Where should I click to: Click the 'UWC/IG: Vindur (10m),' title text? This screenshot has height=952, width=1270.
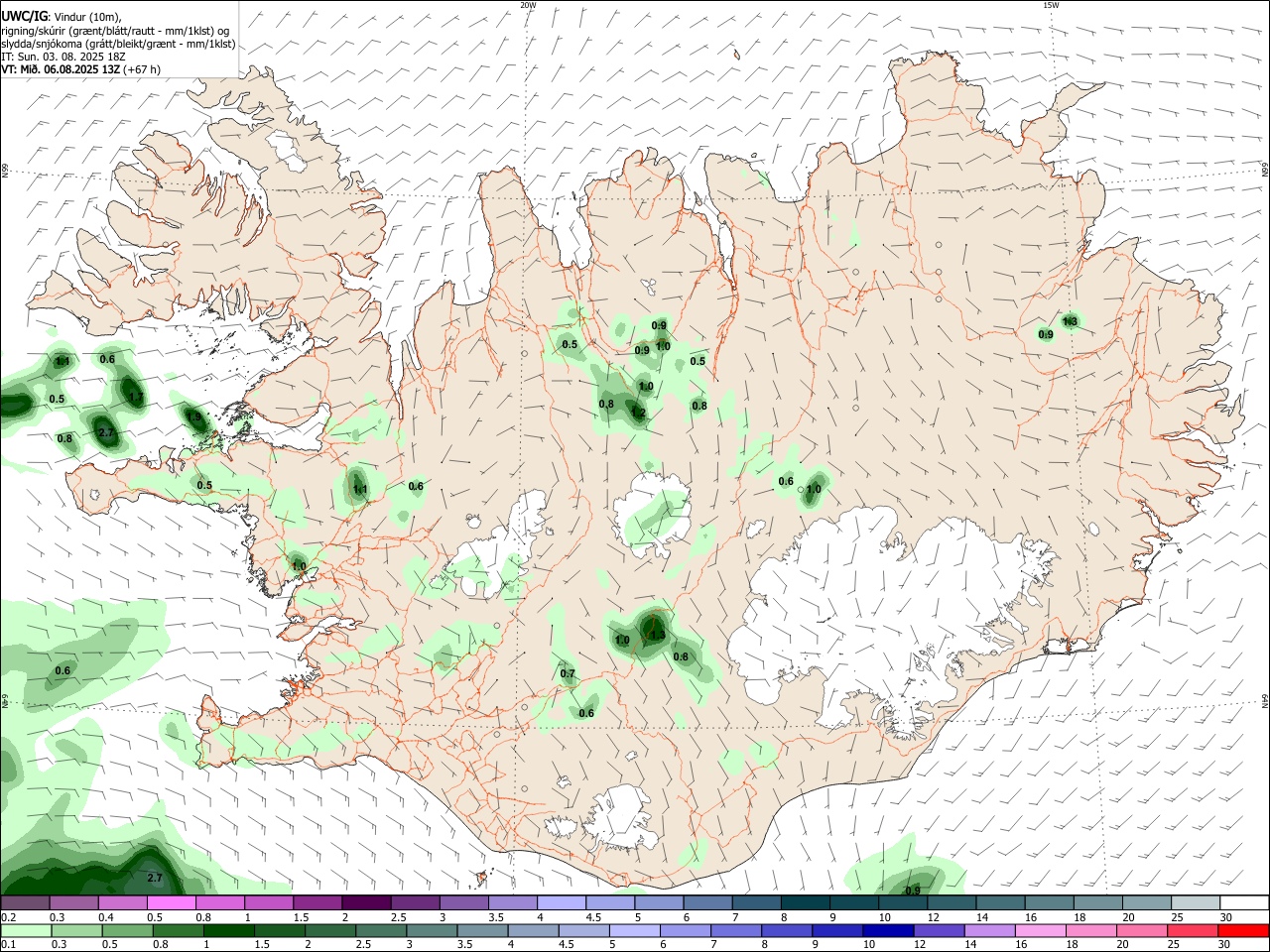click(62, 16)
